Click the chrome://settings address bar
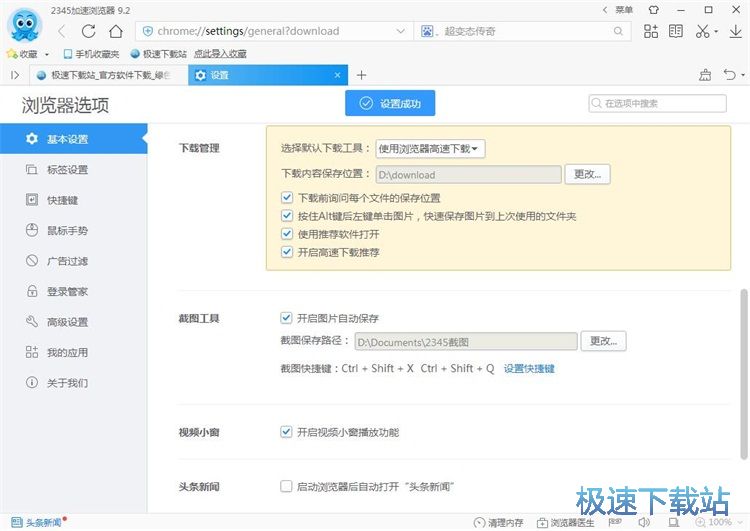This screenshot has width=750, height=531. tap(273, 31)
